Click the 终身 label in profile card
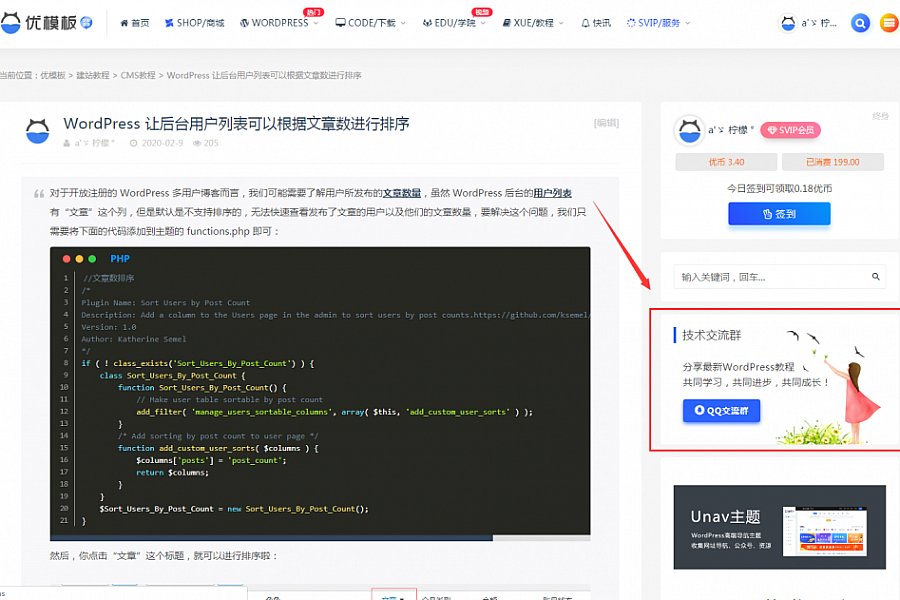Screen dimensions: 900x600 pyautogui.click(x=880, y=116)
